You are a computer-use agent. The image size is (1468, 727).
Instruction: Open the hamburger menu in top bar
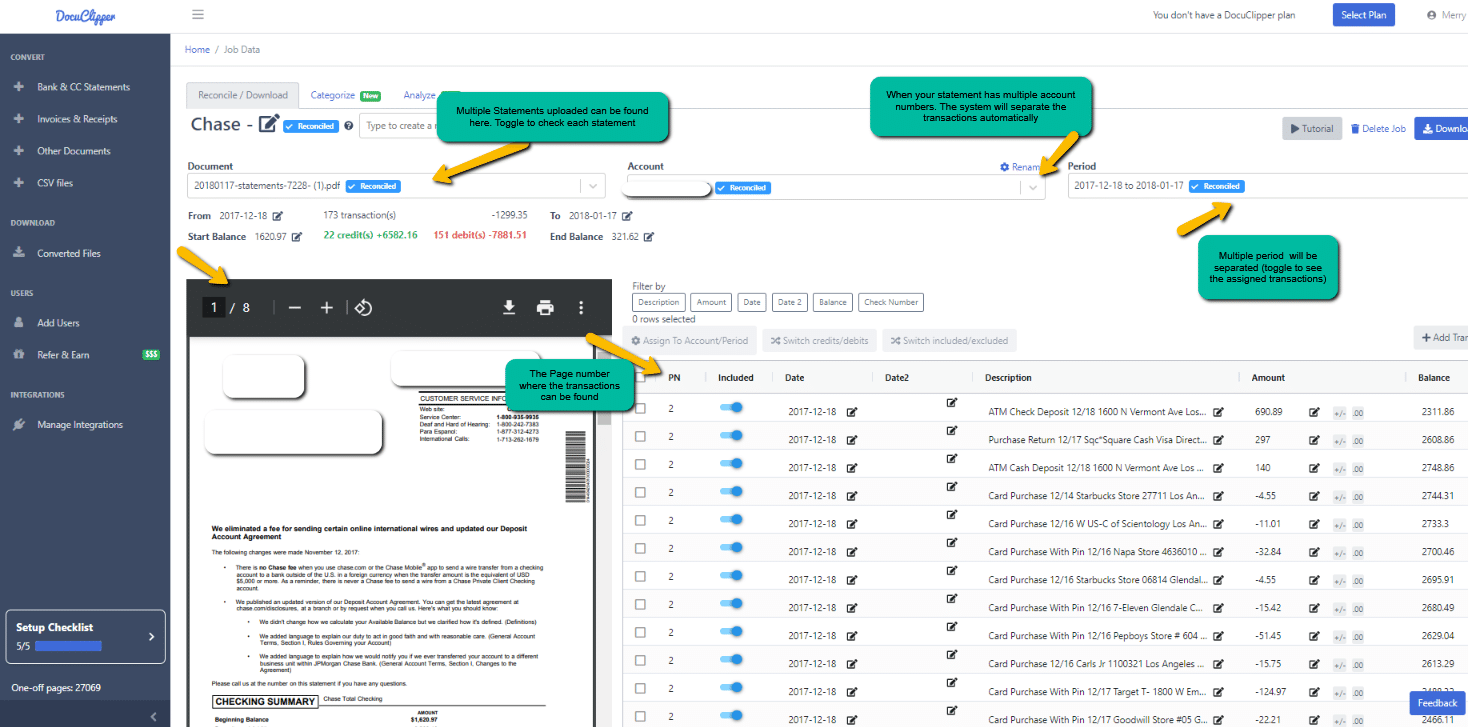(198, 15)
